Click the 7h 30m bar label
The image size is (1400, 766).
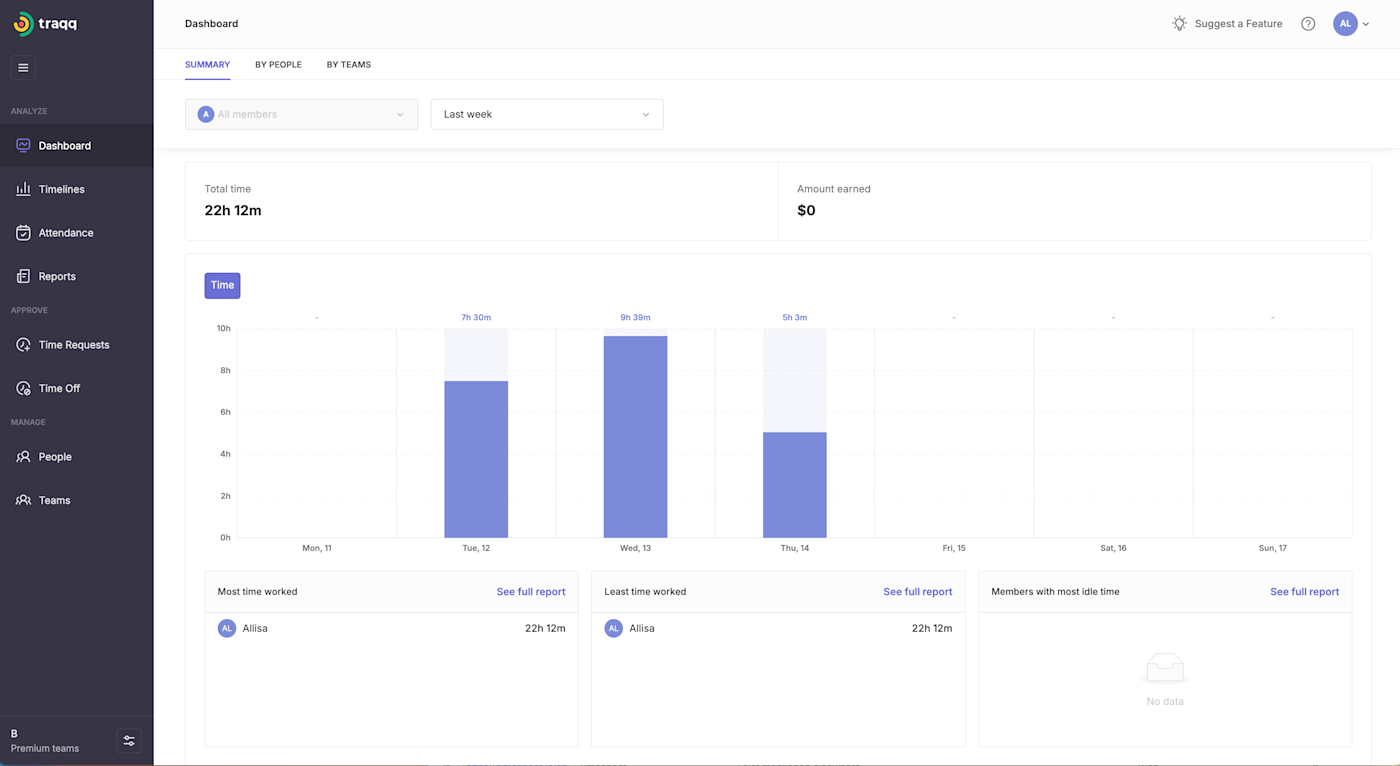[476, 317]
